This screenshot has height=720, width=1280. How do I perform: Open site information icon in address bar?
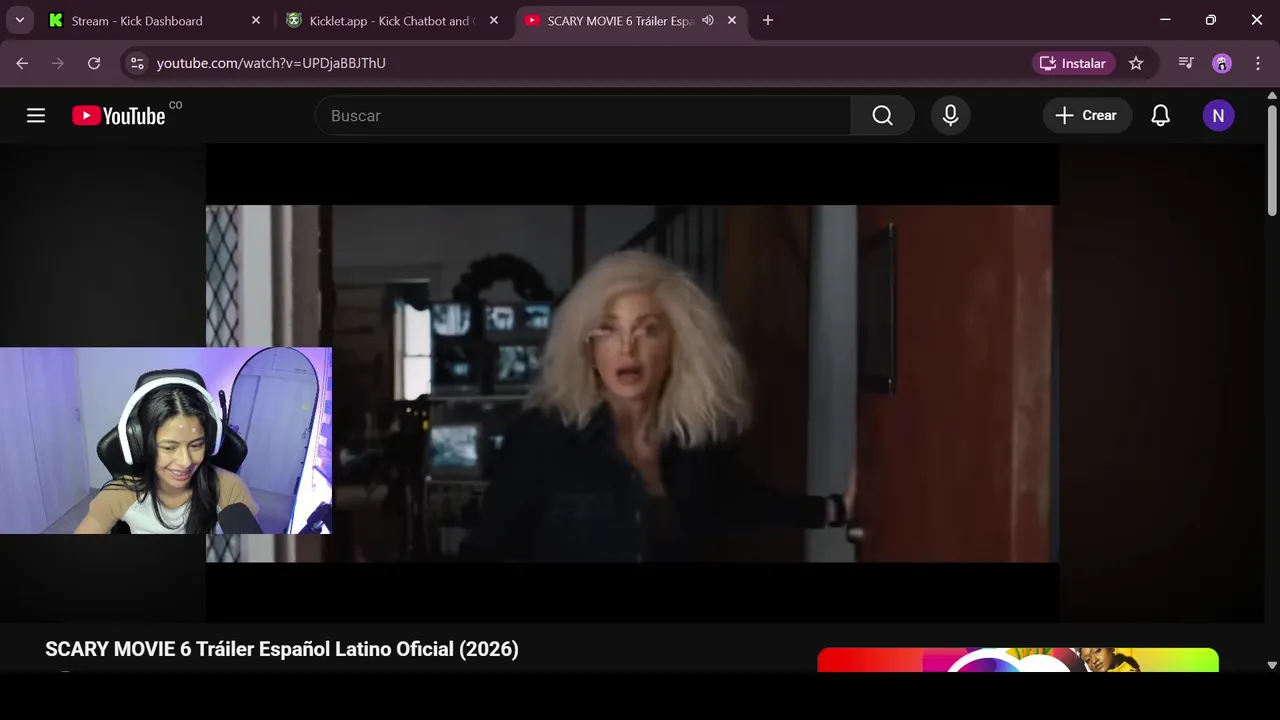click(137, 63)
